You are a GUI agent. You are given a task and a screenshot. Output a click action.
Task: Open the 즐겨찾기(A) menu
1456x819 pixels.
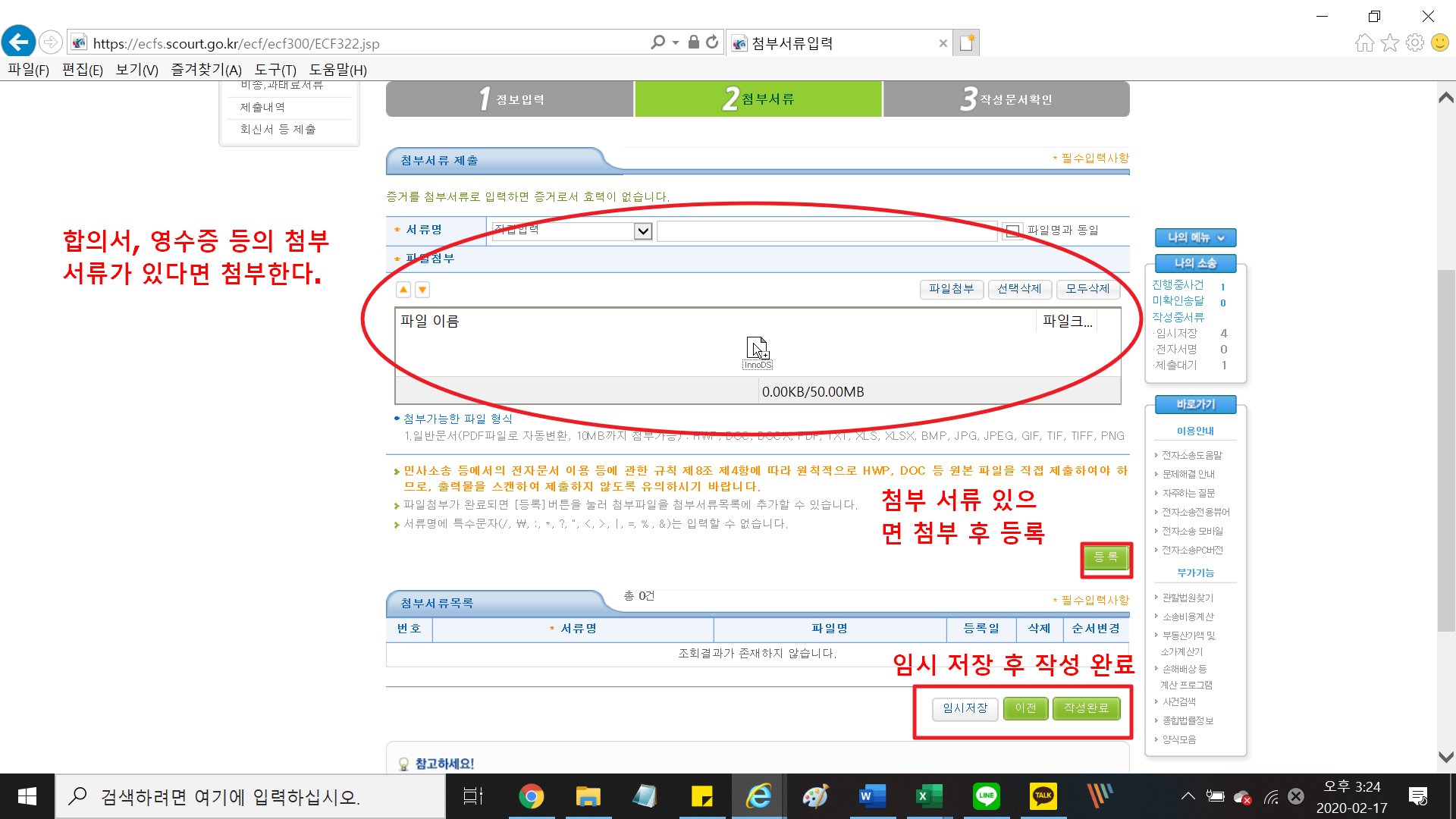206,70
